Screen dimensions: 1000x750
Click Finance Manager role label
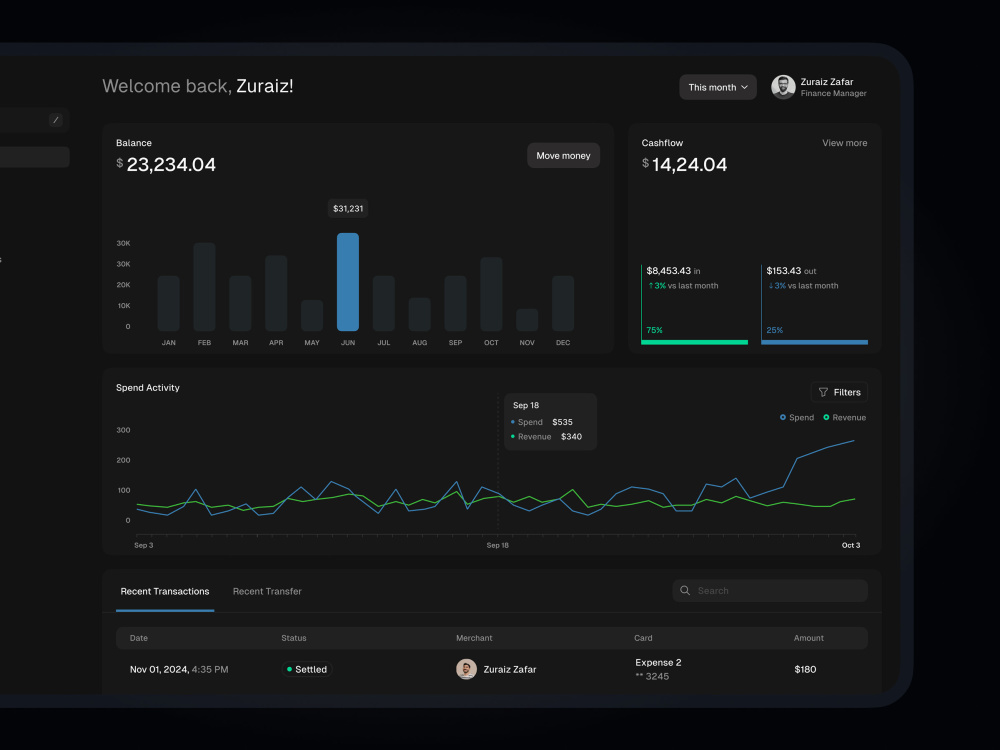tap(834, 93)
